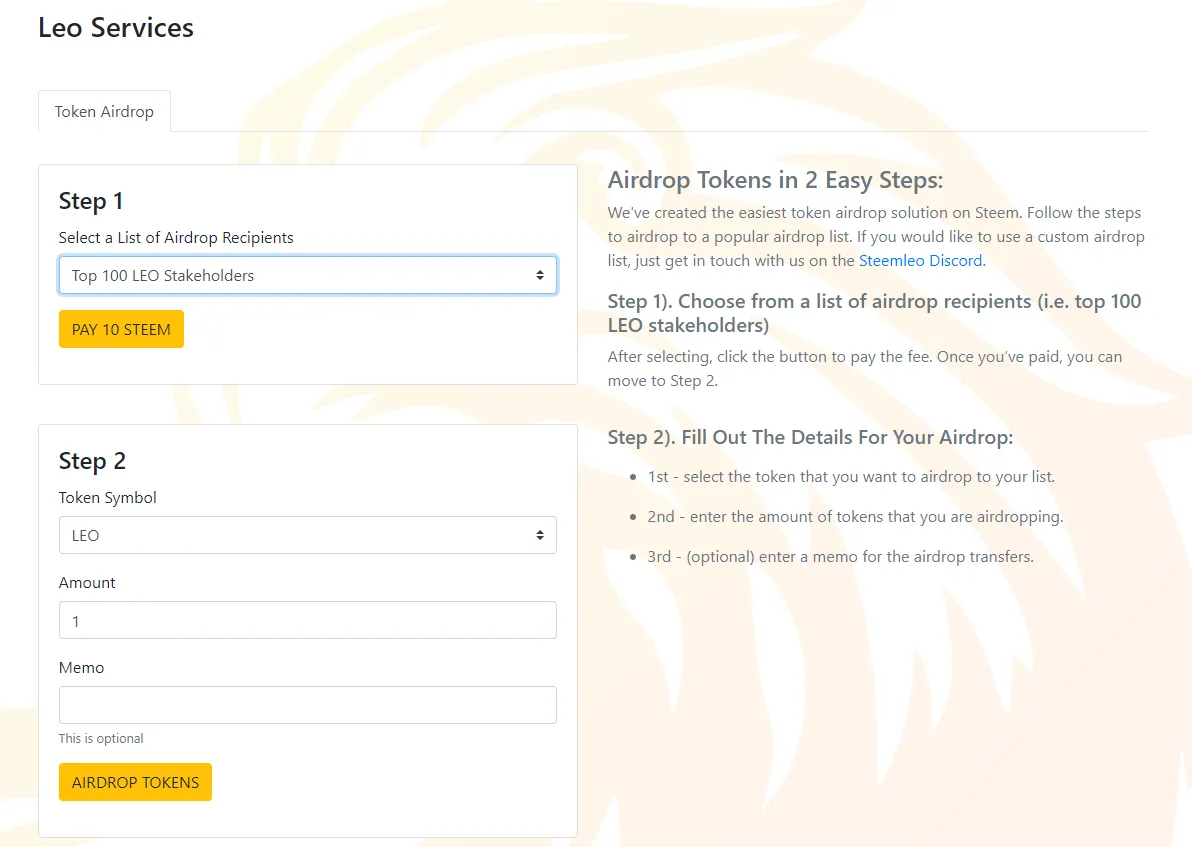This screenshot has height=847, width=1192.
Task: Click 'Step 2). Fill Out The Details' heading
Action: [x=810, y=438]
